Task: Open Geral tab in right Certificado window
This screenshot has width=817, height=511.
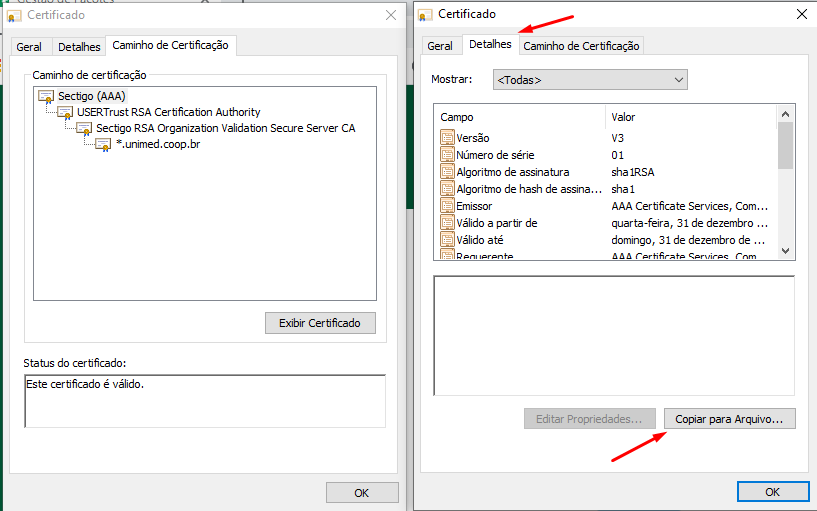Action: click(x=440, y=46)
